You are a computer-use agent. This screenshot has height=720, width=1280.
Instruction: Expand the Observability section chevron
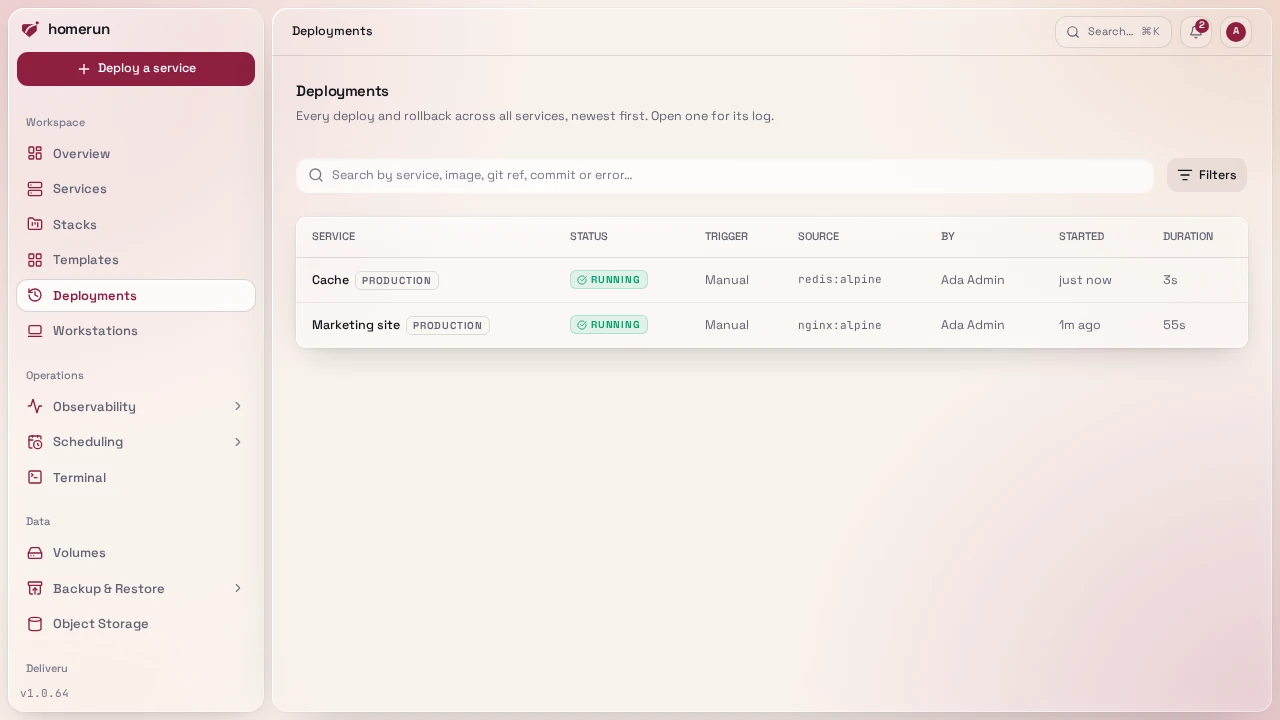point(238,406)
